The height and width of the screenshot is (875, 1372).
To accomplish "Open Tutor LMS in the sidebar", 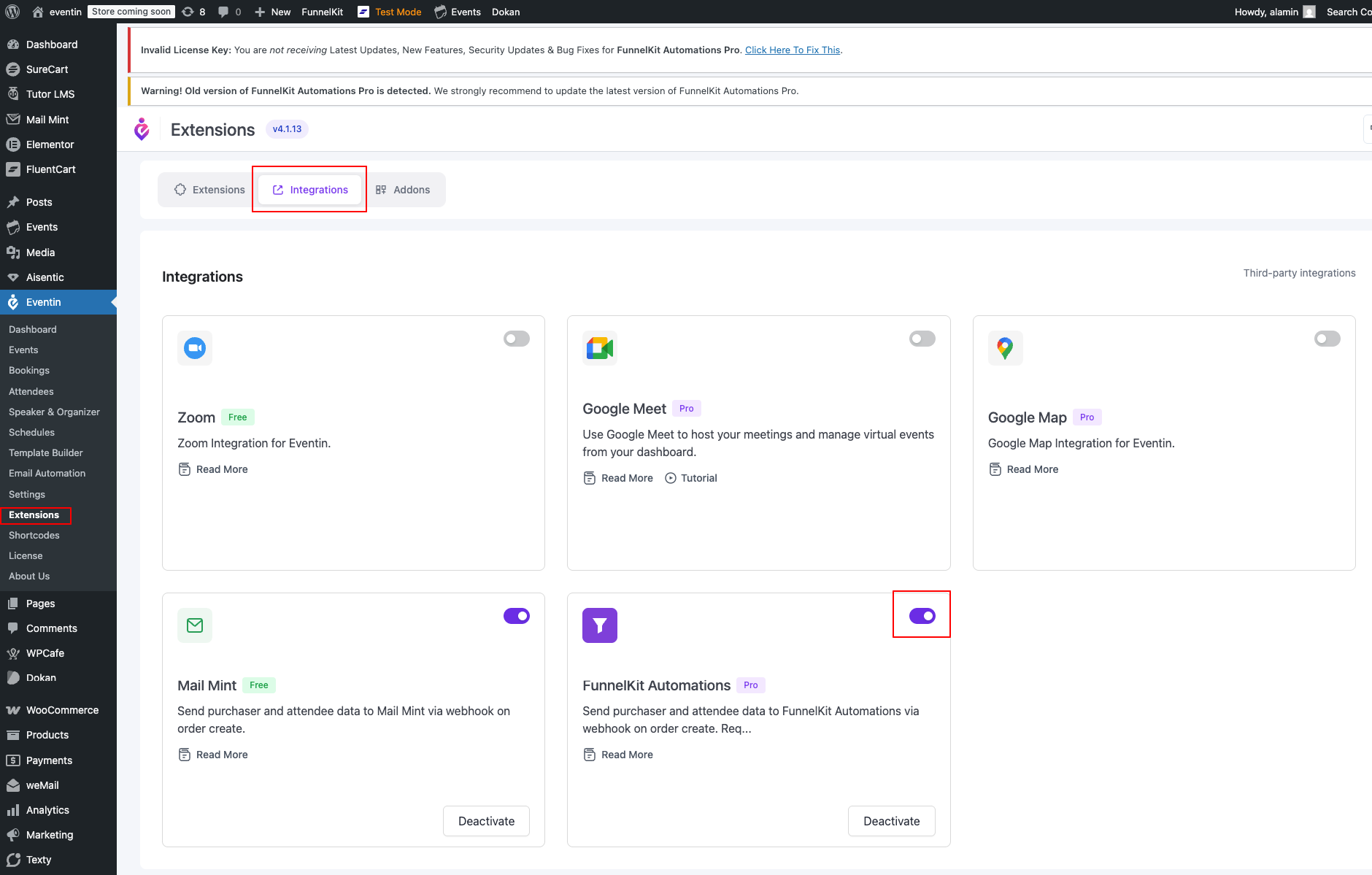I will pos(58,94).
